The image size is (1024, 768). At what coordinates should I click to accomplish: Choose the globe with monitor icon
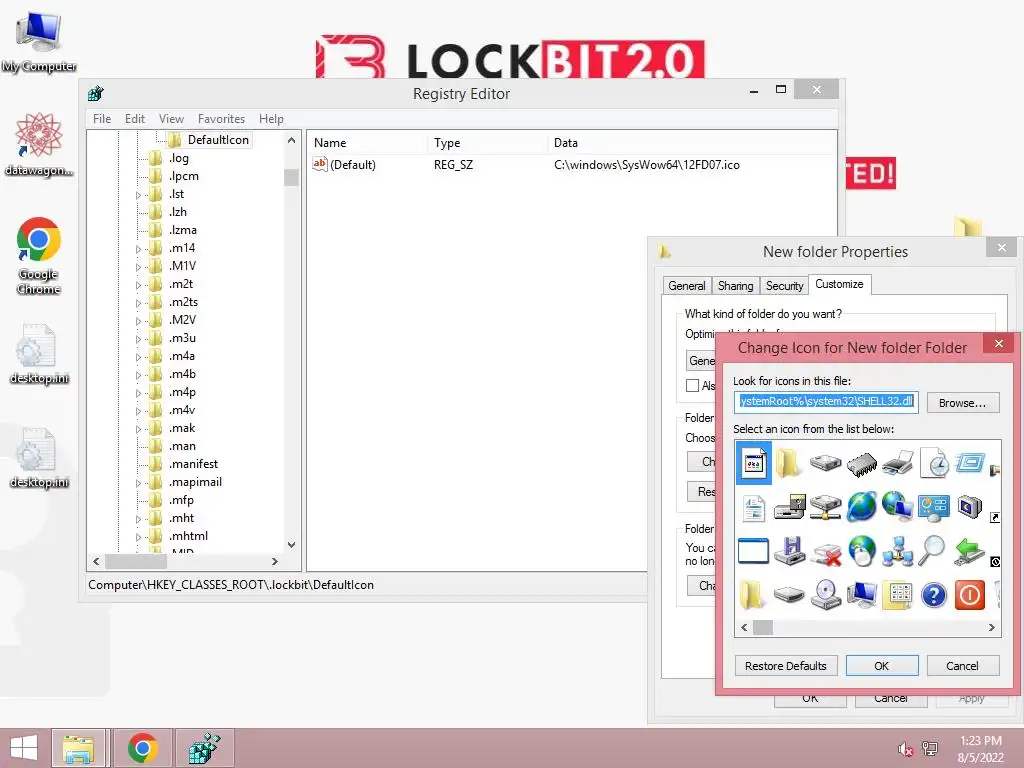(x=898, y=507)
